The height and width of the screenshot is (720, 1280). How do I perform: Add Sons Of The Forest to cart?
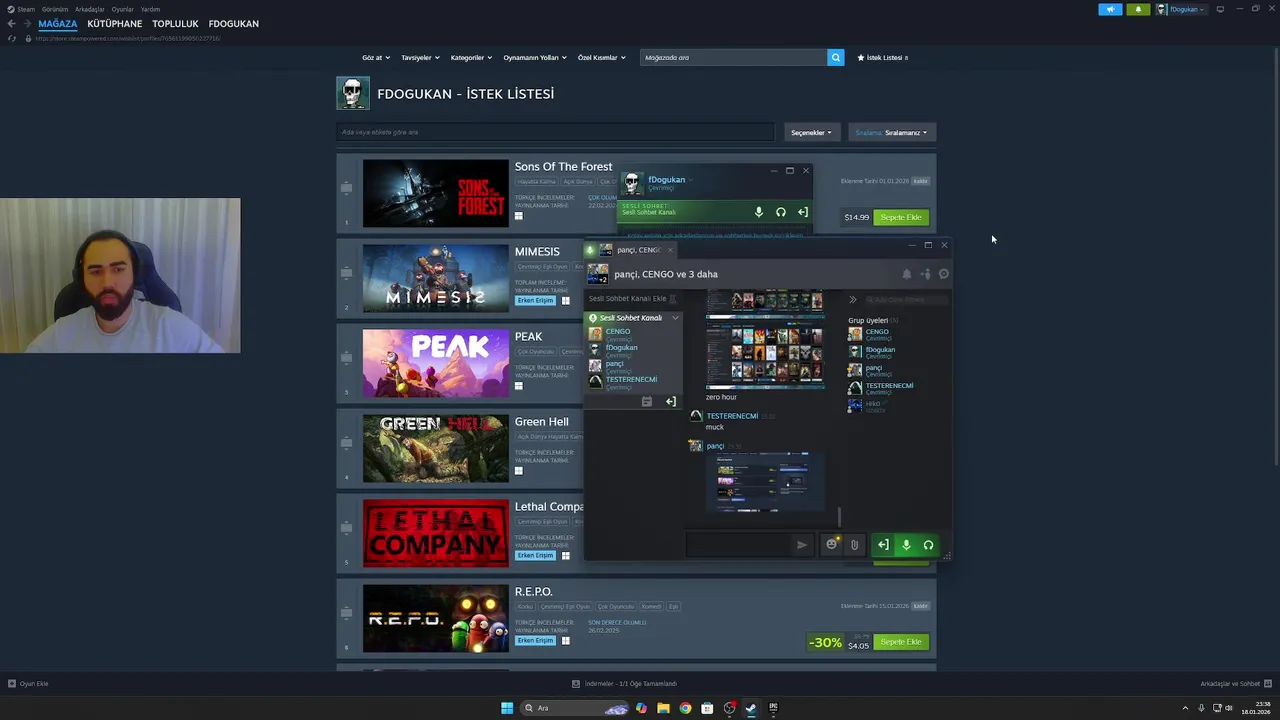tap(901, 217)
